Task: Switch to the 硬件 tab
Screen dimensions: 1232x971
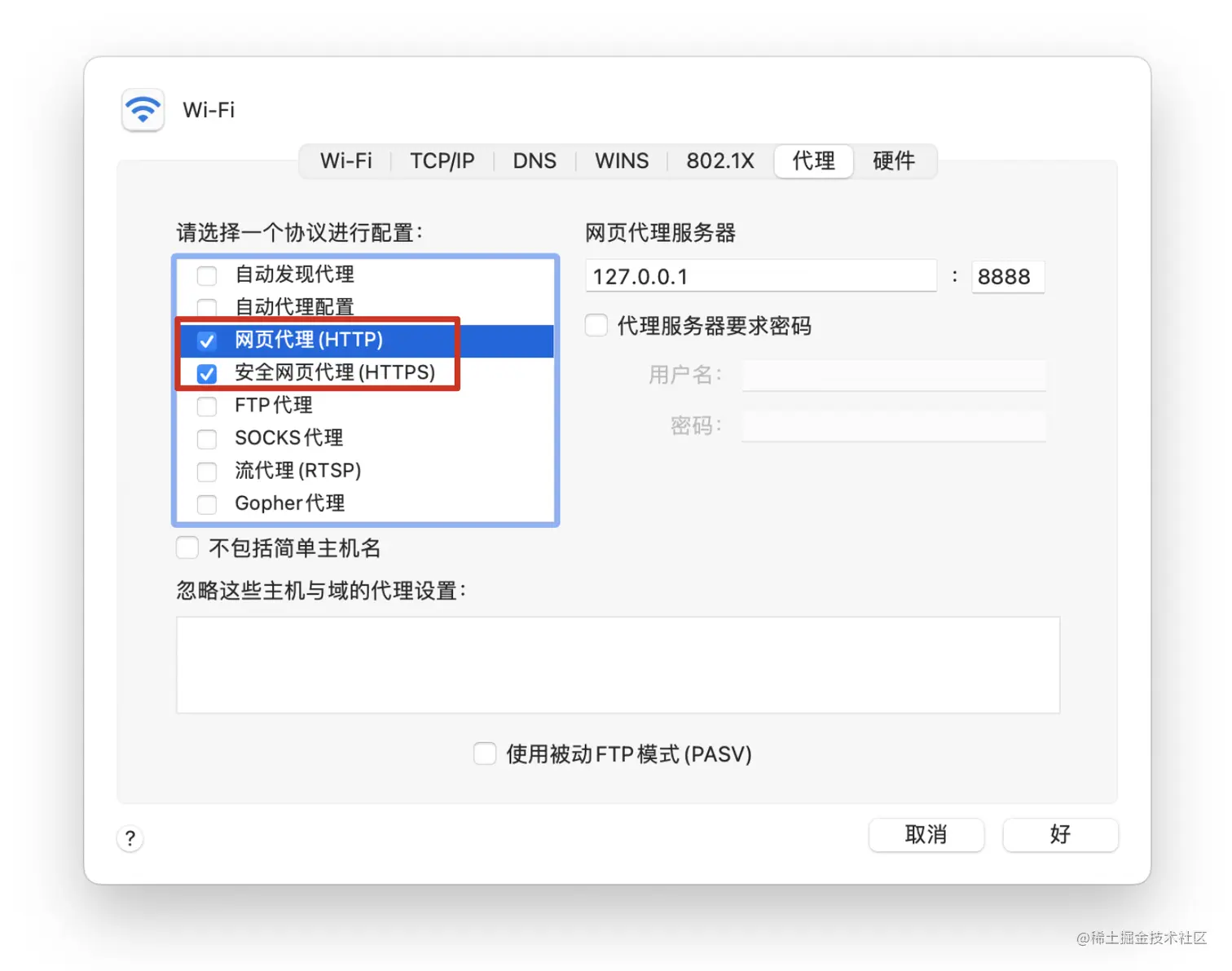Action: tap(894, 160)
